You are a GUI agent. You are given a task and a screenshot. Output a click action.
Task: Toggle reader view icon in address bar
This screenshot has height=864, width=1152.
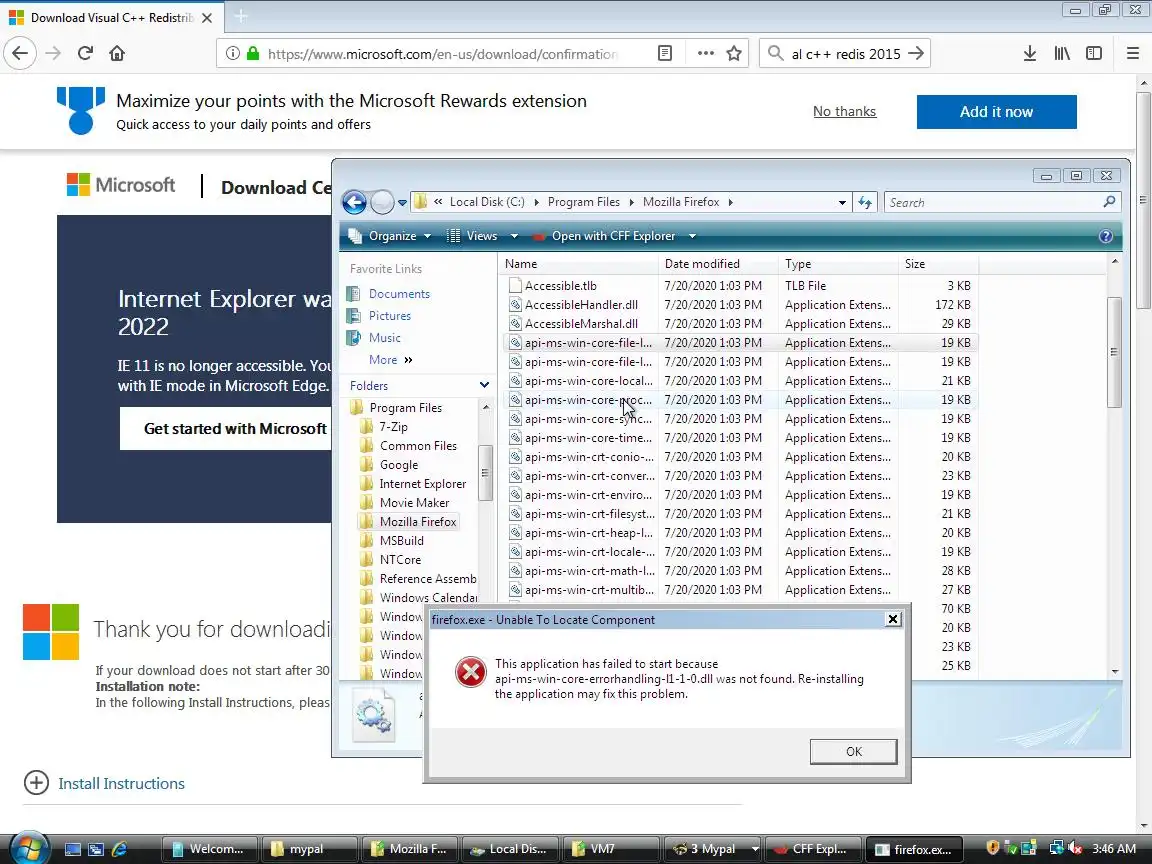point(665,53)
